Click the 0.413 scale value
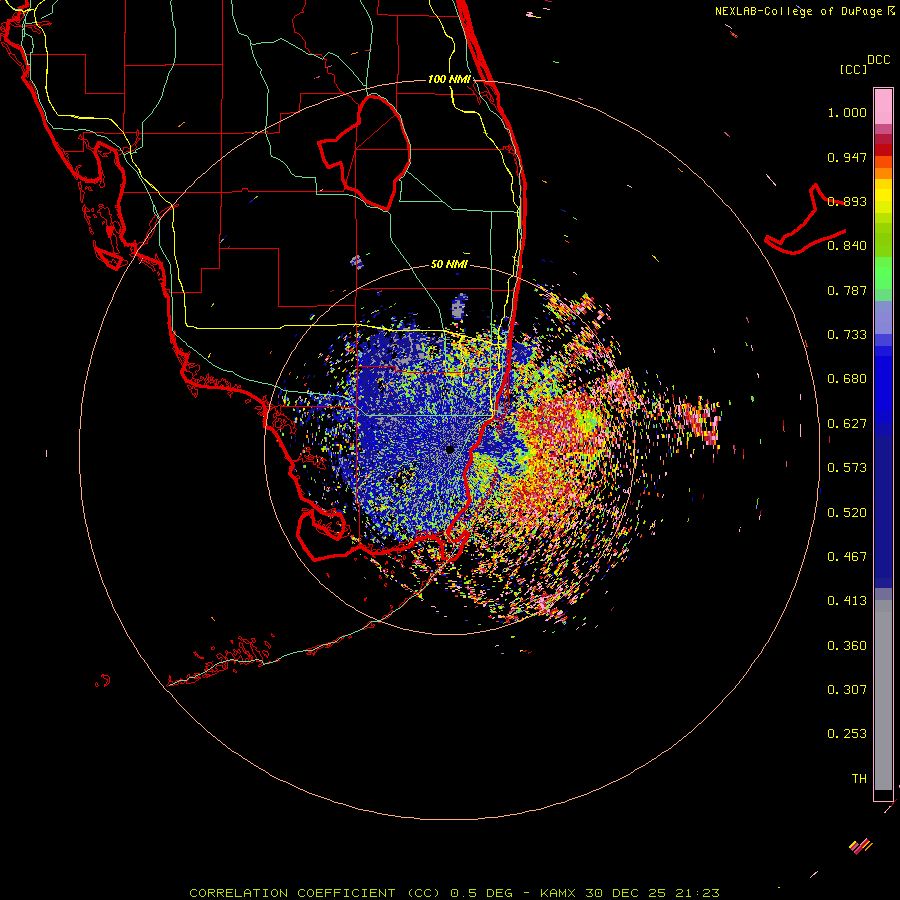The width and height of the screenshot is (900, 900). point(847,601)
